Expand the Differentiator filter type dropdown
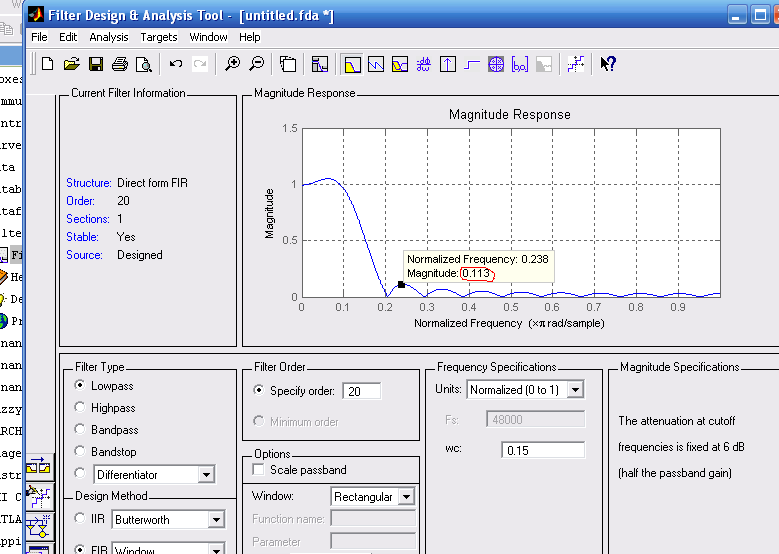This screenshot has width=779, height=554. click(206, 475)
